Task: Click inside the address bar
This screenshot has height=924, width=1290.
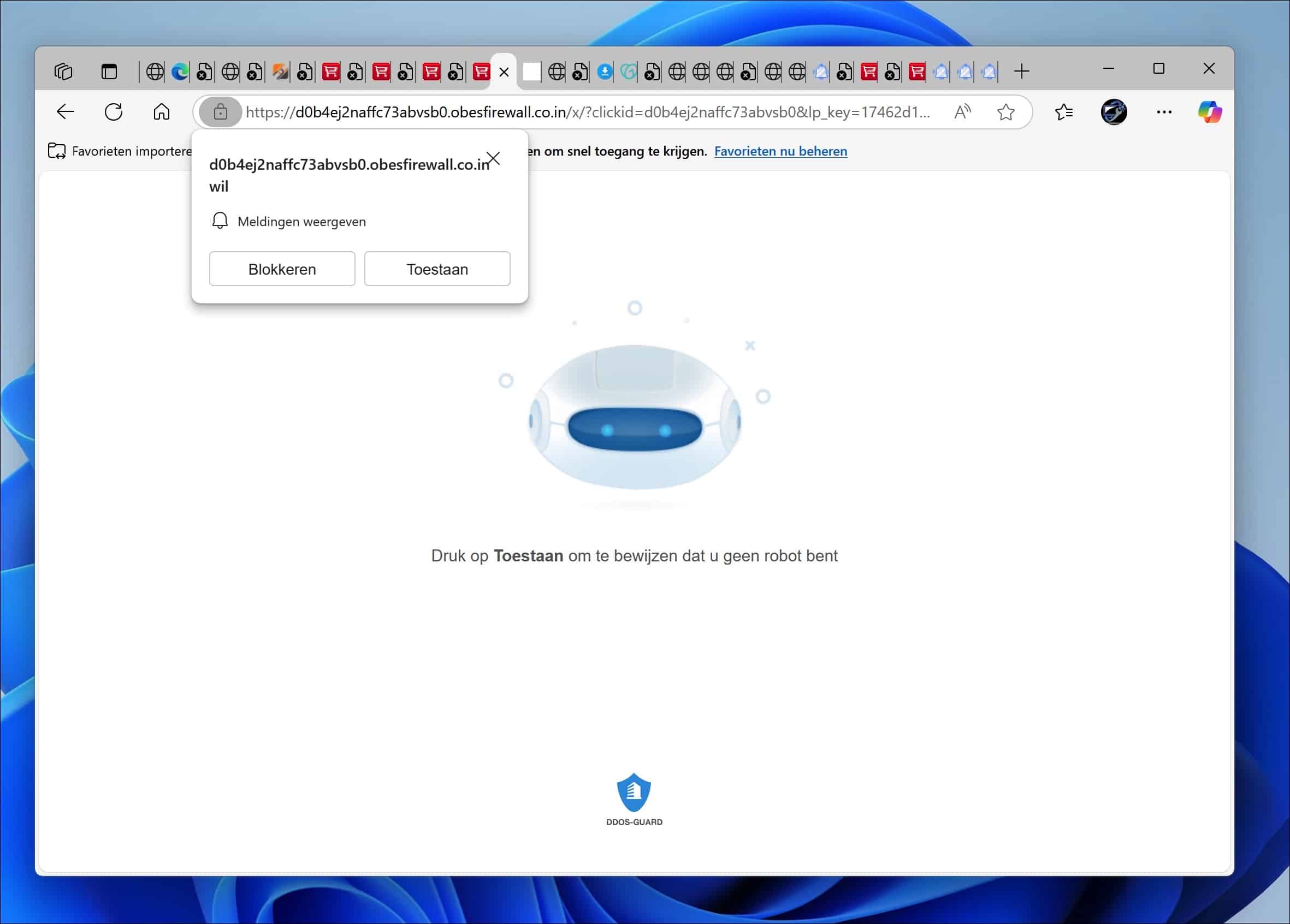Action: (626, 112)
